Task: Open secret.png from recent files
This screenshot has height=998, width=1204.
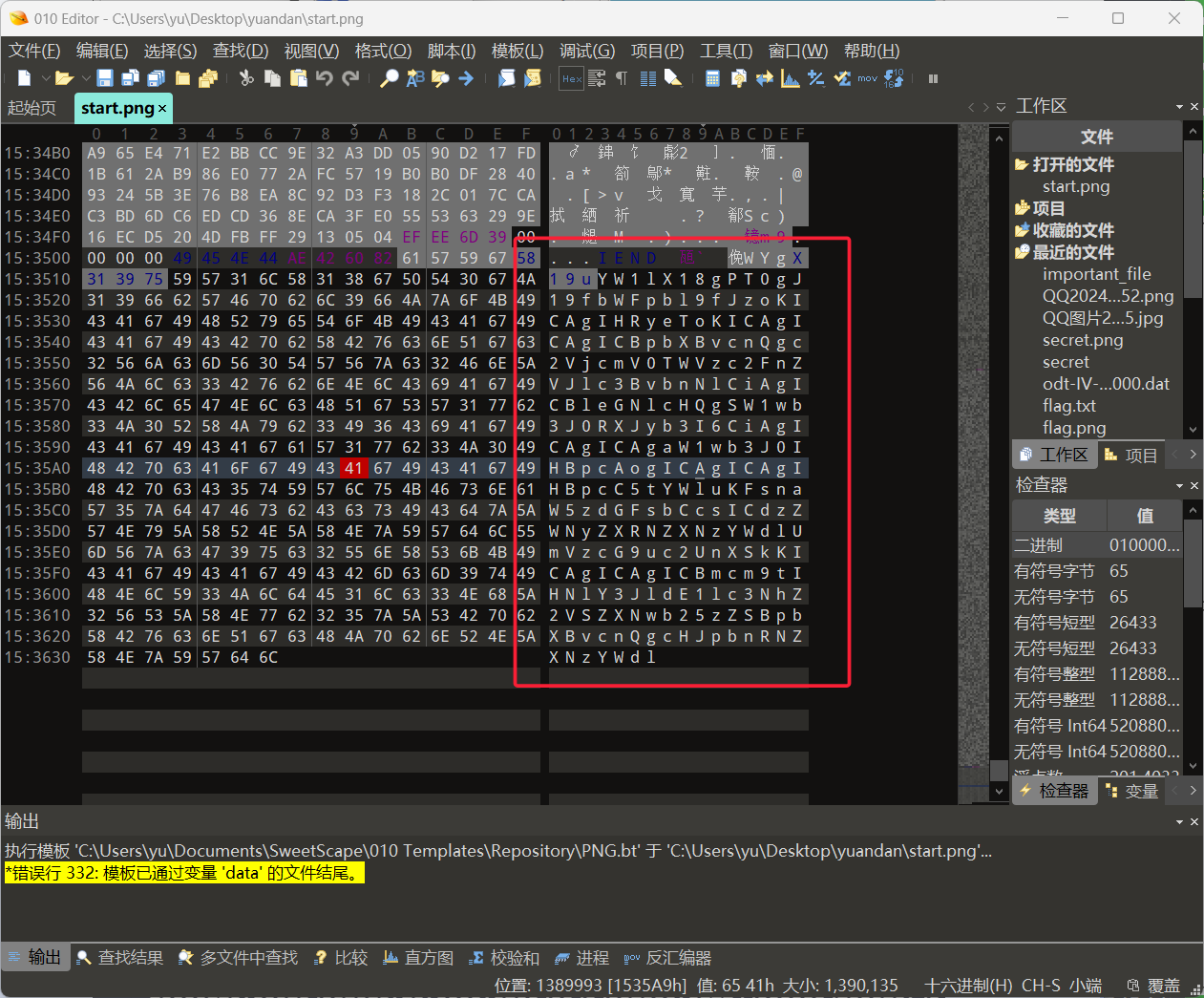Action: point(1082,340)
